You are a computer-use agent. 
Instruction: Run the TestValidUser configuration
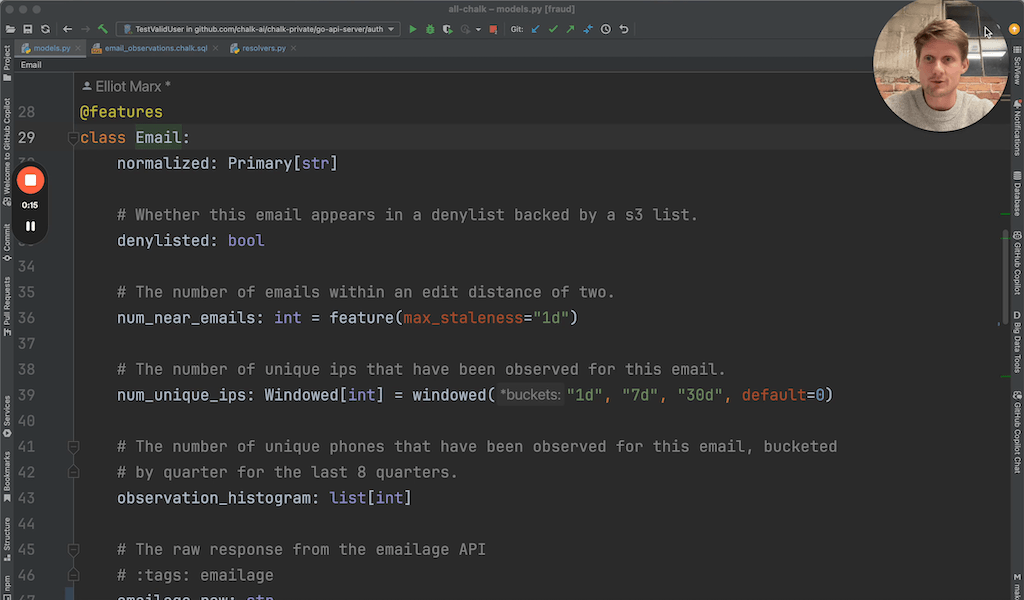[x=413, y=29]
